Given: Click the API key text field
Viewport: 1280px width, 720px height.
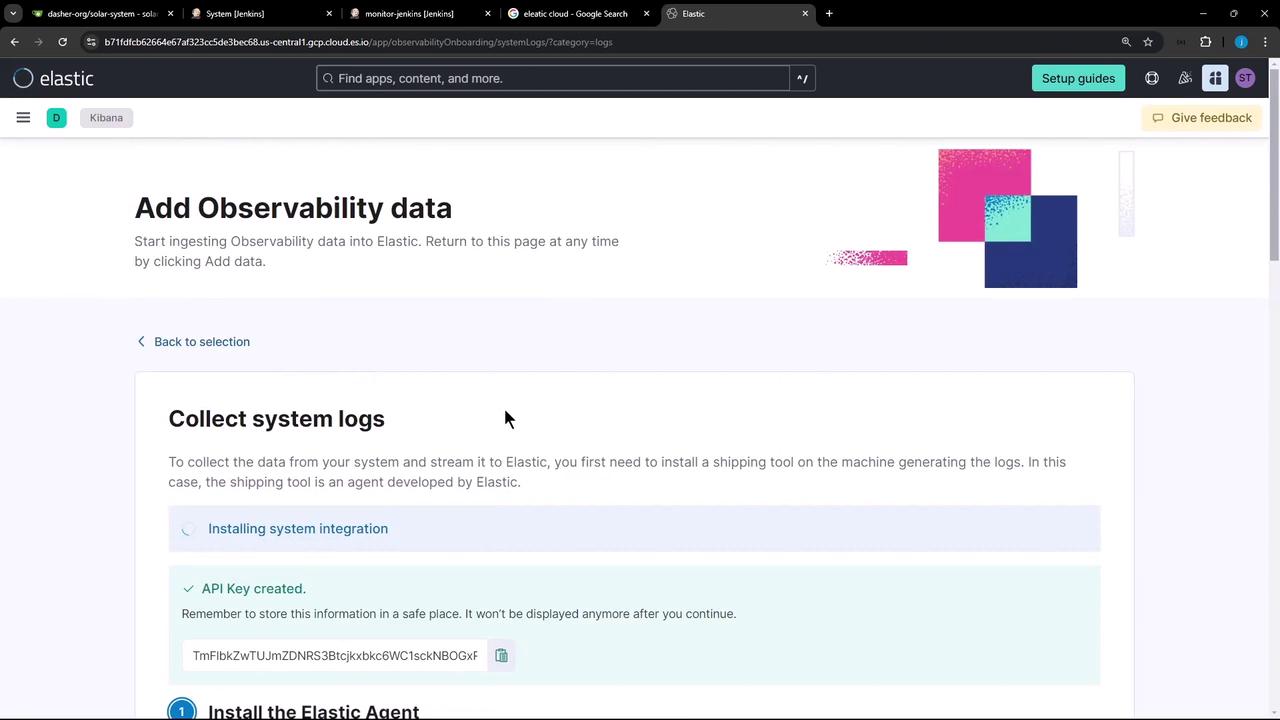Looking at the screenshot, I should (335, 656).
